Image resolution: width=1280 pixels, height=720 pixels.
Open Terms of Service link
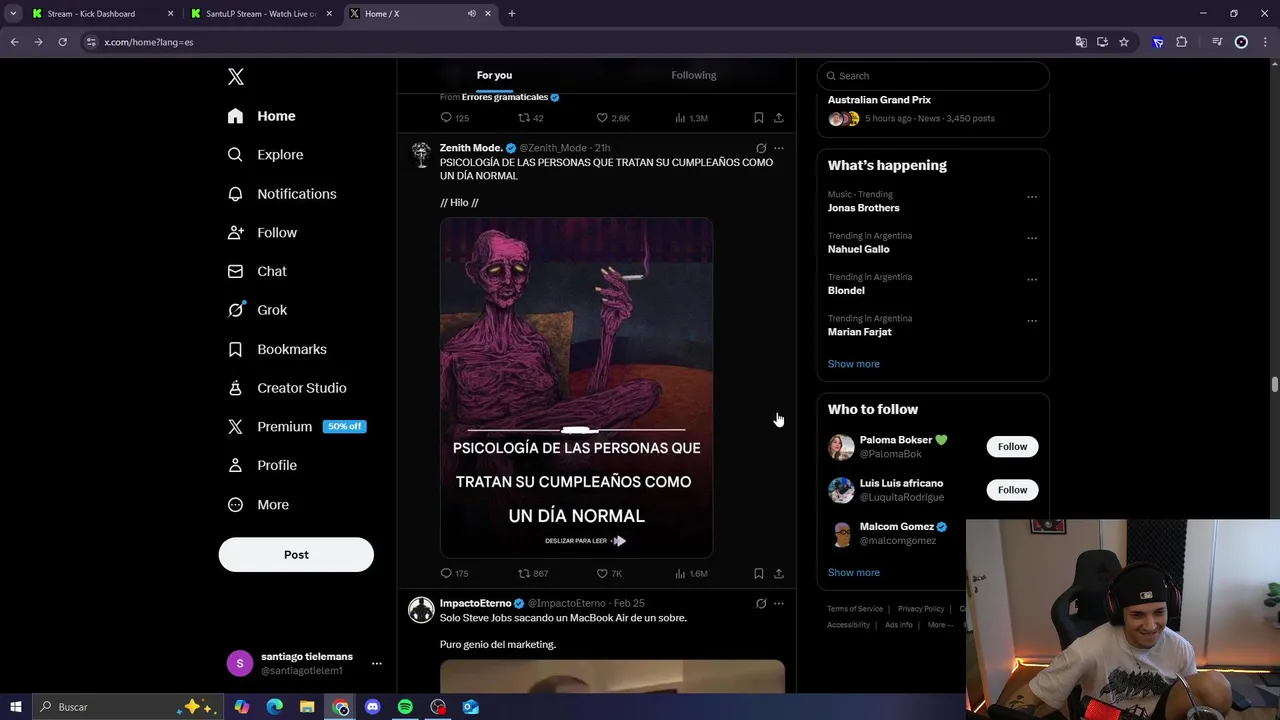(855, 609)
